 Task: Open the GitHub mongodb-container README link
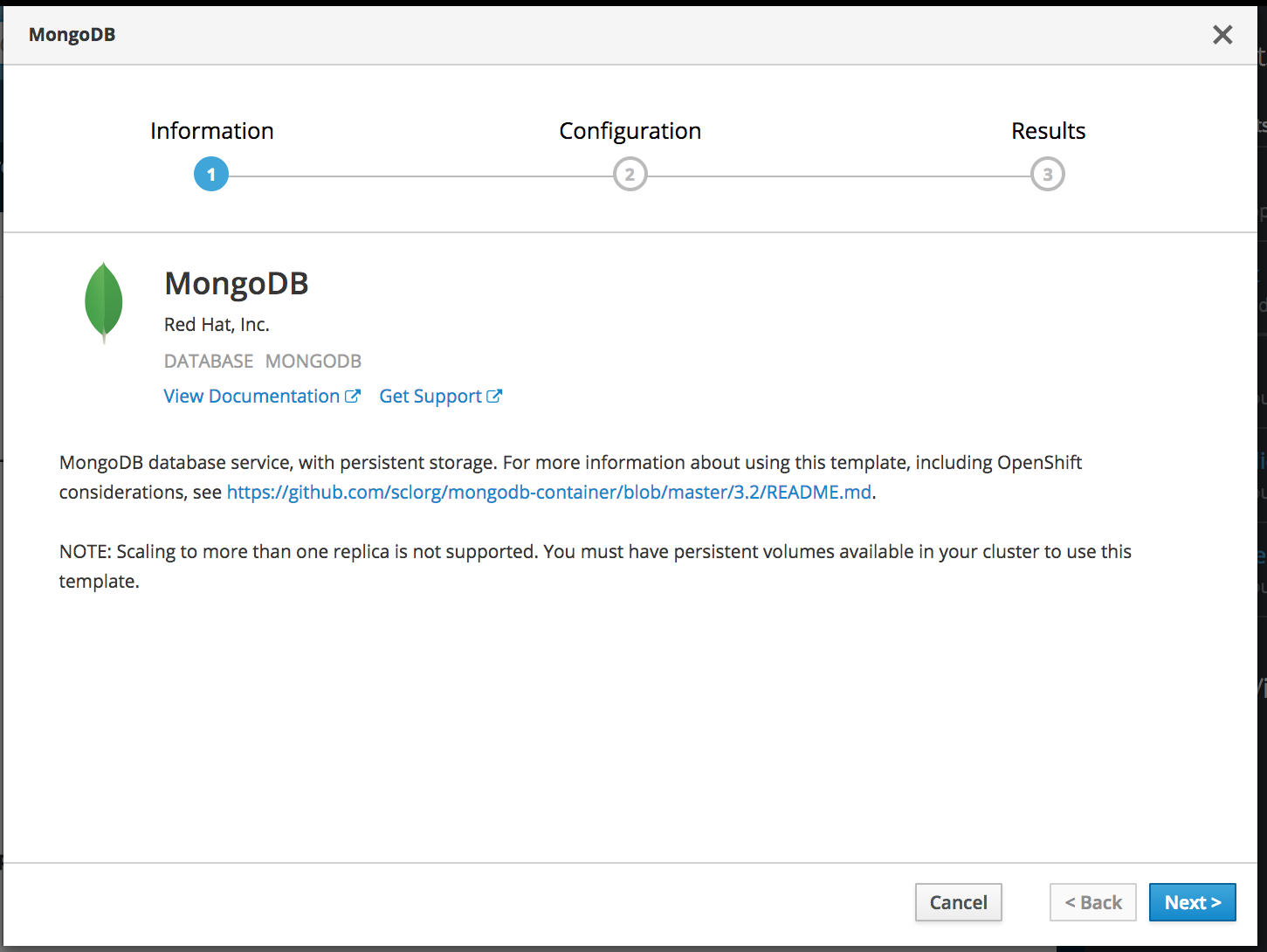[x=549, y=493]
